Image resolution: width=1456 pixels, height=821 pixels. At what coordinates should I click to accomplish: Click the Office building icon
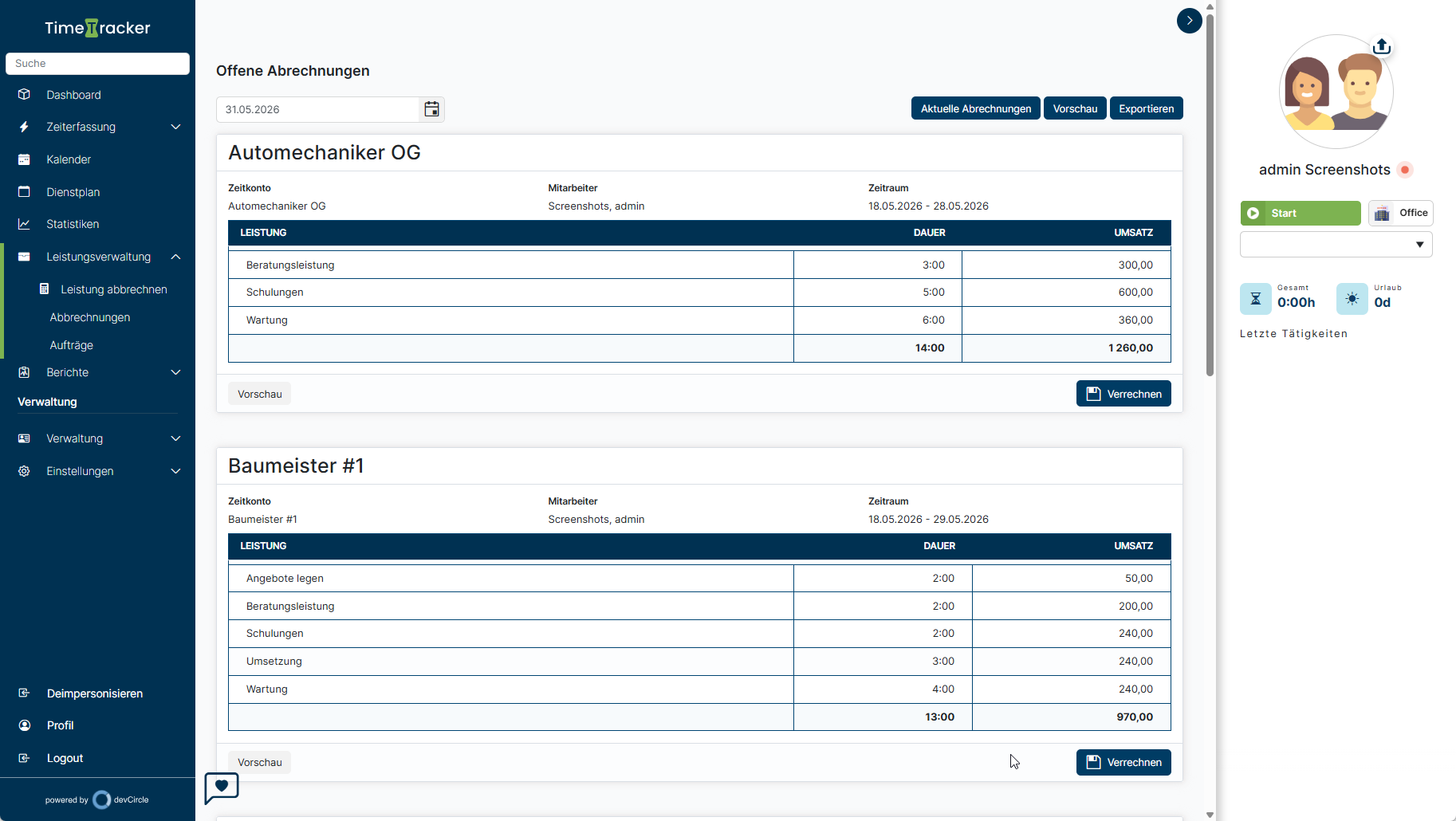[1382, 213]
